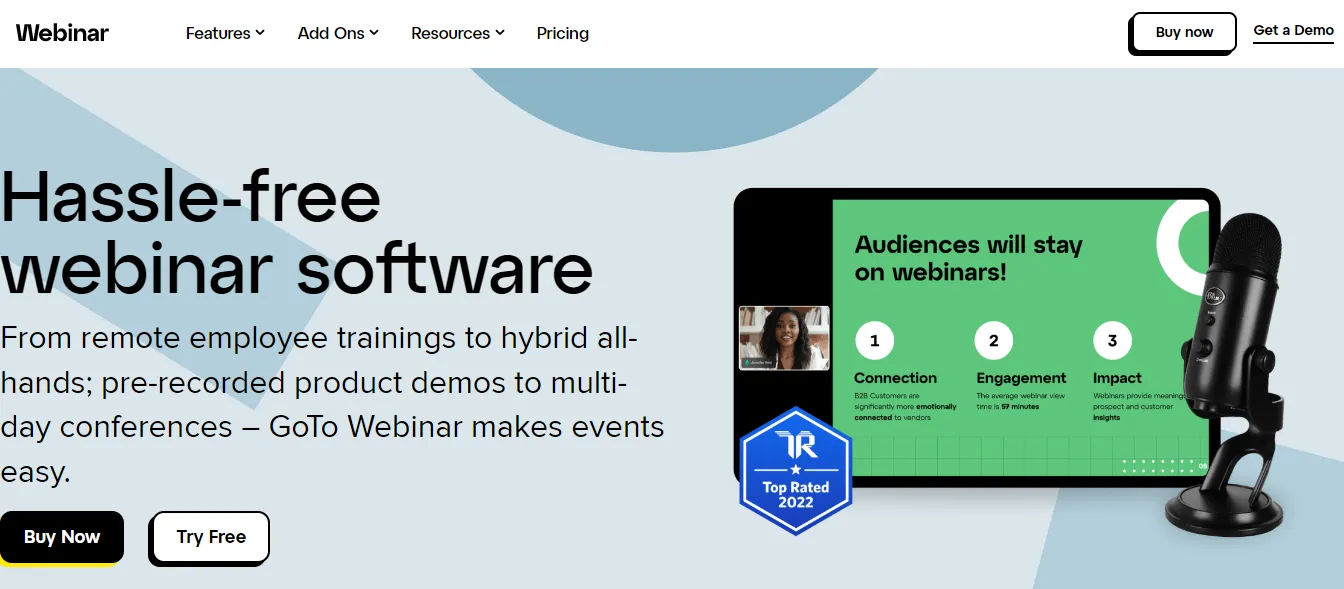
Task: Expand the Resources menu
Action: [458, 33]
